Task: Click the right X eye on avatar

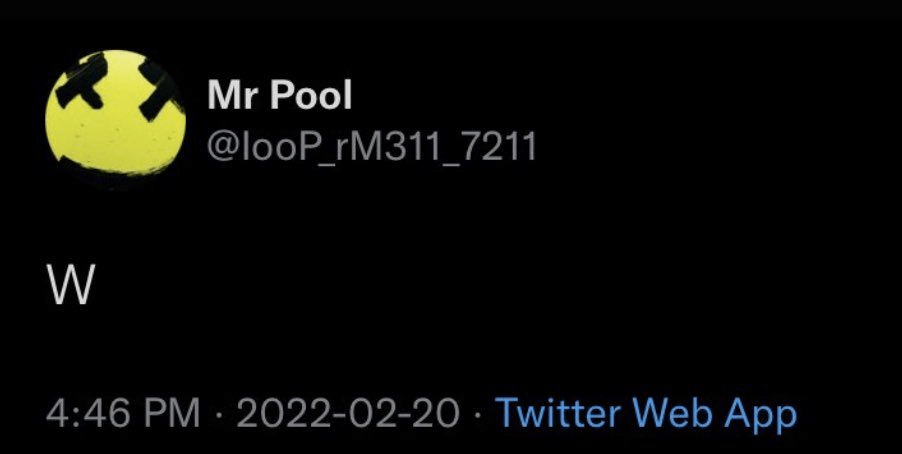Action: [x=160, y=90]
